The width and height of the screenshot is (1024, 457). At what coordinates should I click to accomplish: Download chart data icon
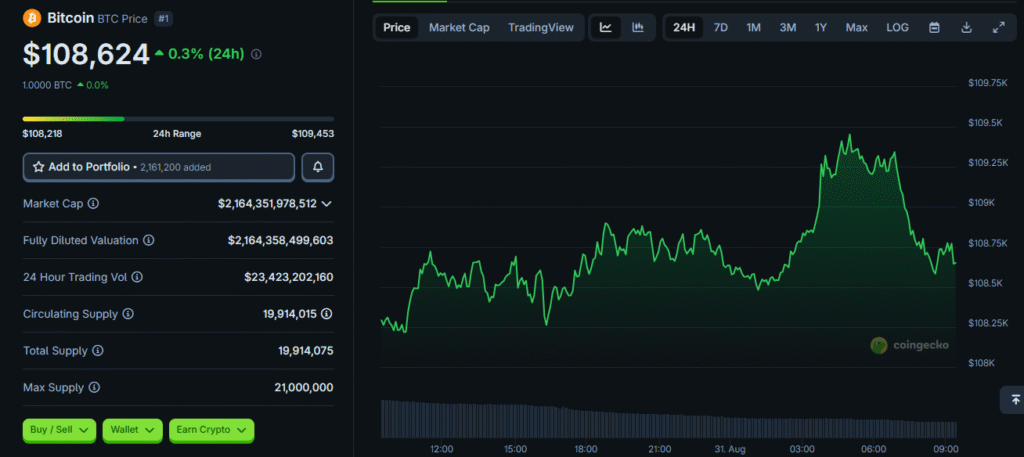click(x=966, y=27)
